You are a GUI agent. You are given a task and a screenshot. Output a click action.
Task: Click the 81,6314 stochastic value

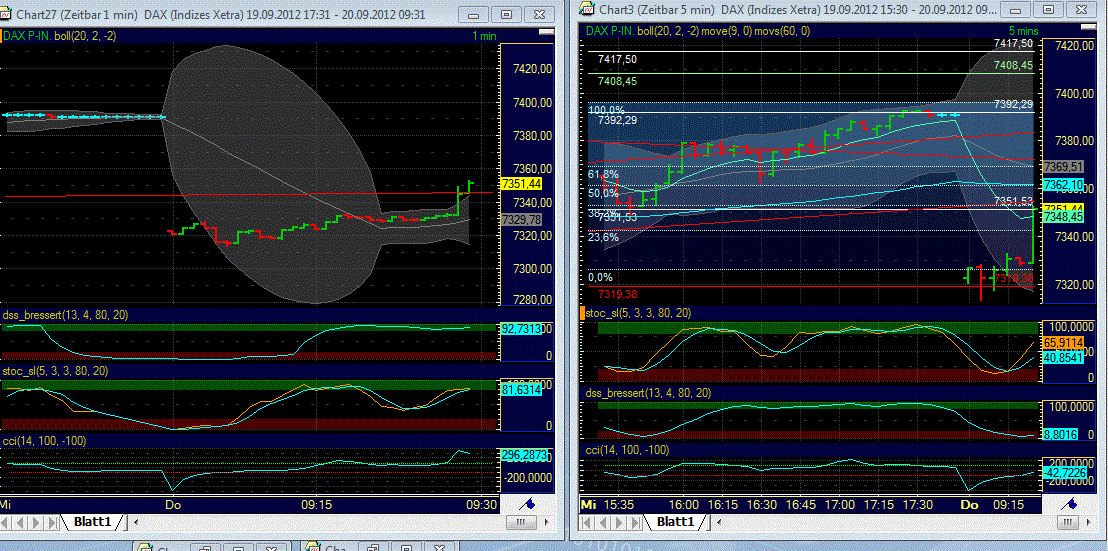[x=521, y=389]
